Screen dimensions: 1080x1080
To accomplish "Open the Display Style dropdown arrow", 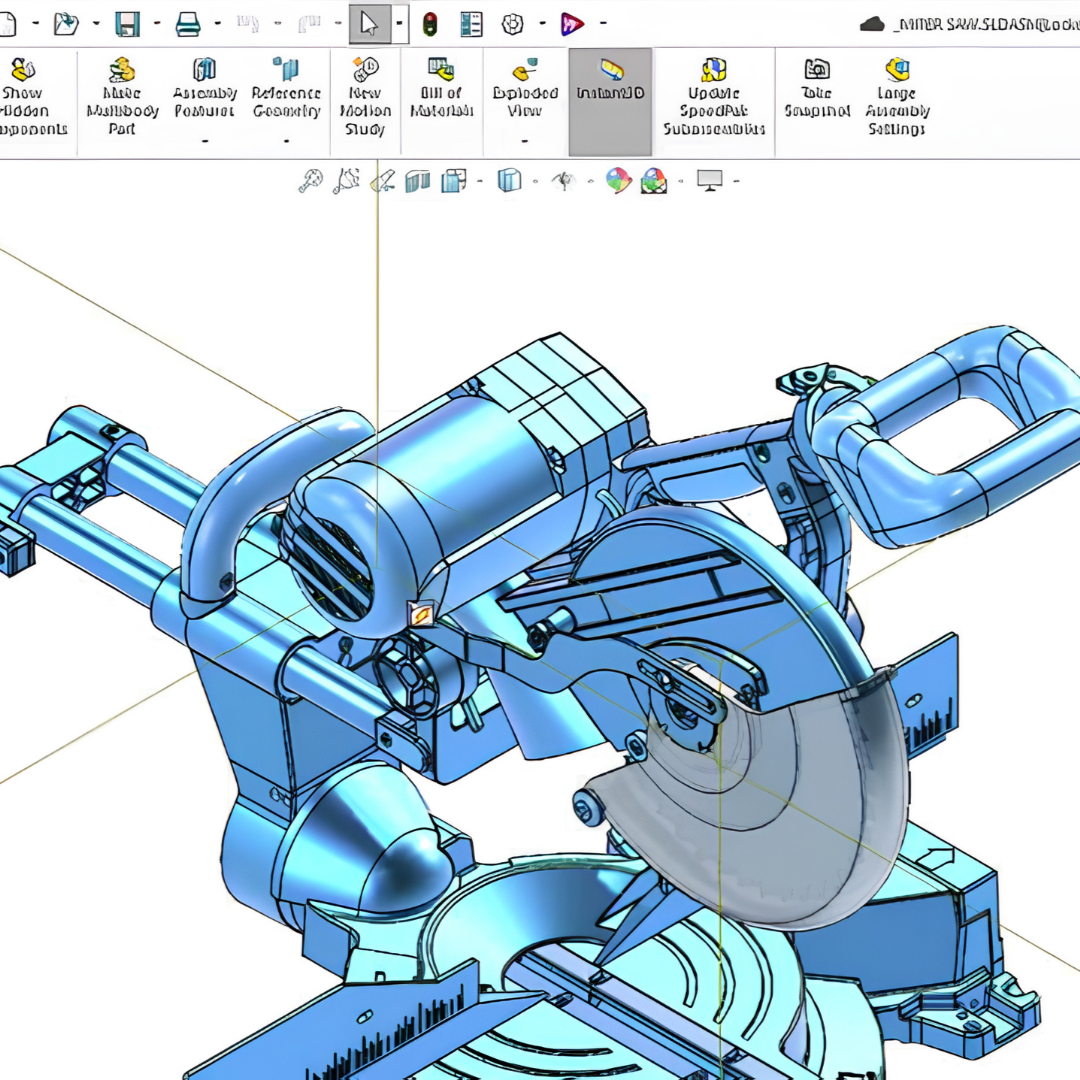I will (x=535, y=182).
